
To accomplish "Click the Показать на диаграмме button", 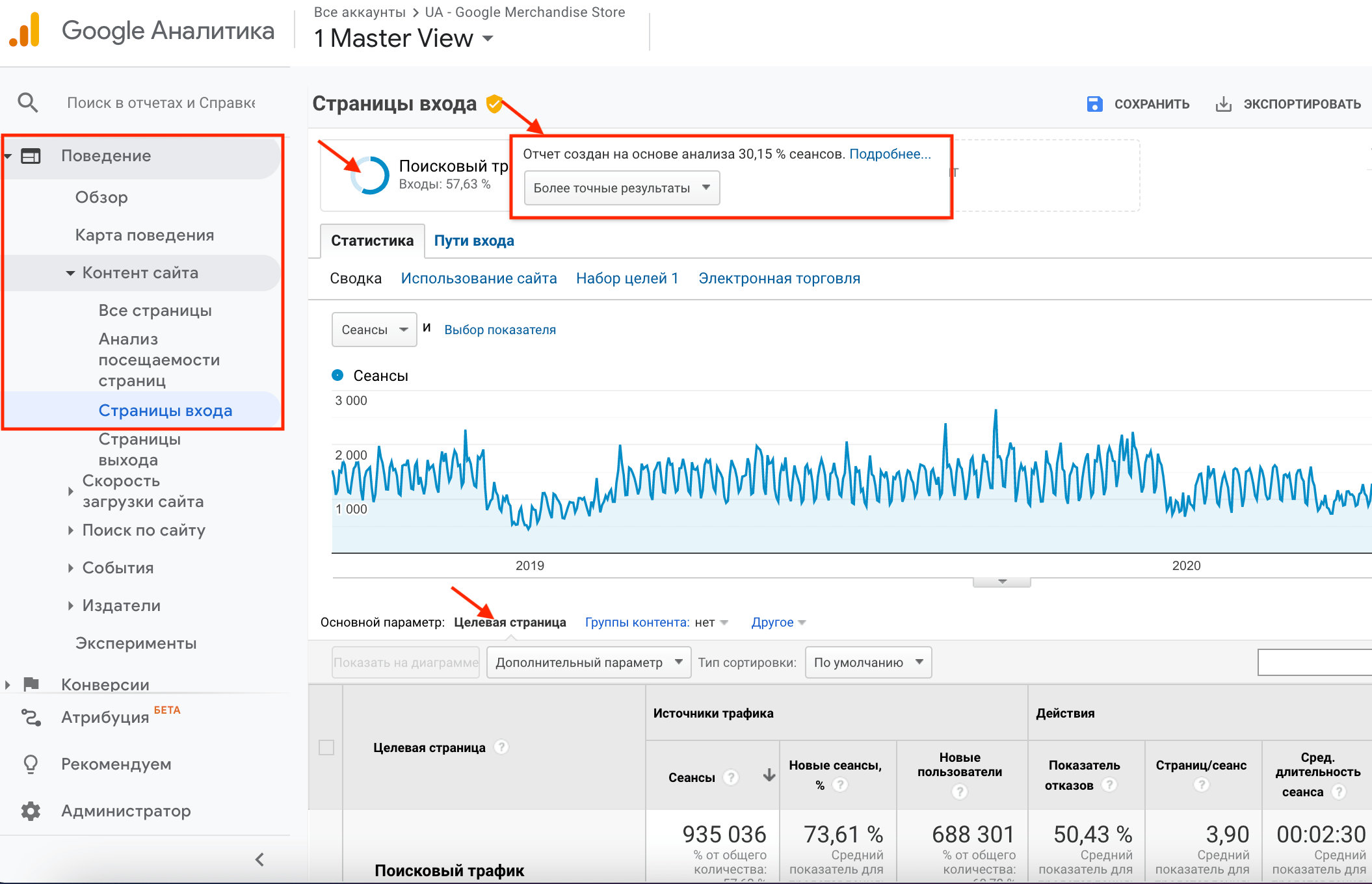I will click(406, 662).
